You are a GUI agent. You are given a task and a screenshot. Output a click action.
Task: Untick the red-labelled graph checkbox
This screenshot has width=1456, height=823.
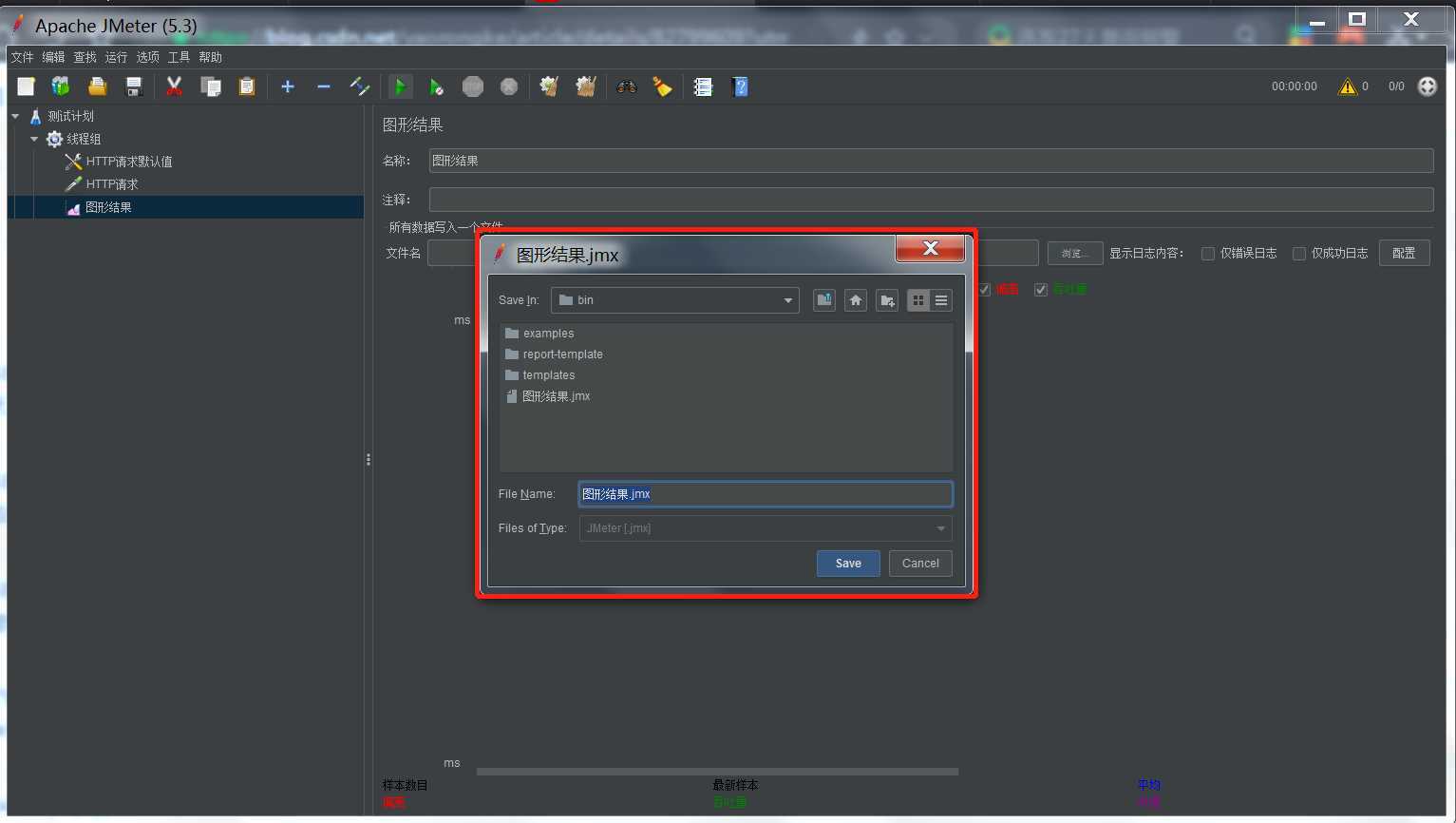pos(985,290)
